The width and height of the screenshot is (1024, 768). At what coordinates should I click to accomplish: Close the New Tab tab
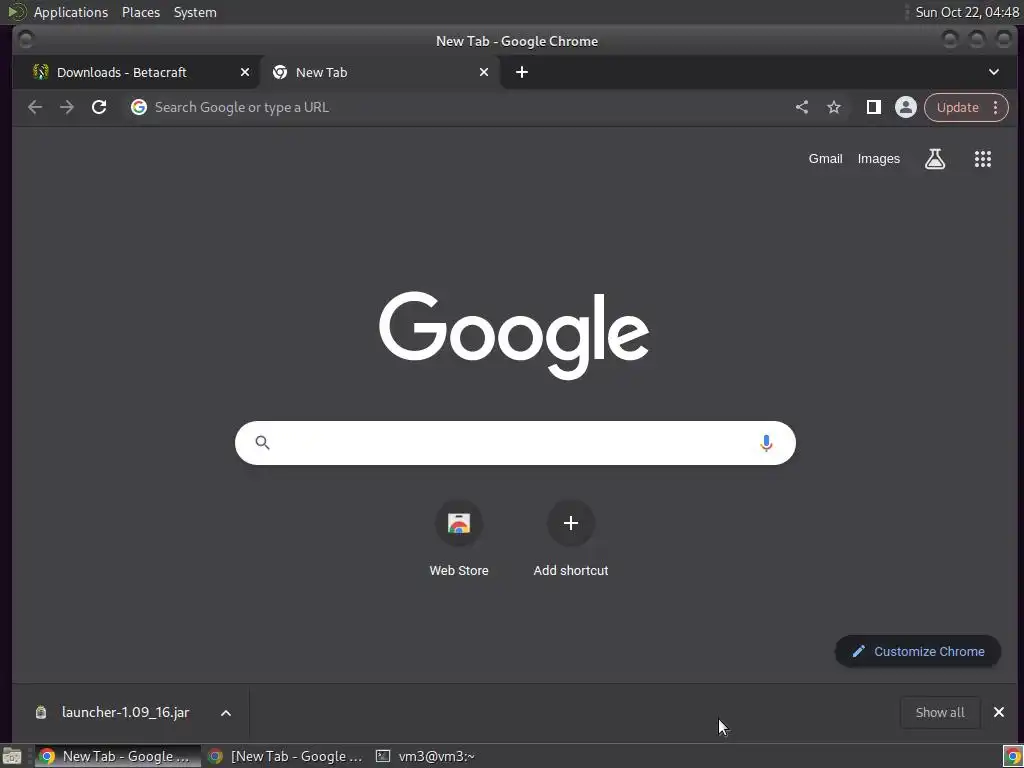click(x=484, y=72)
